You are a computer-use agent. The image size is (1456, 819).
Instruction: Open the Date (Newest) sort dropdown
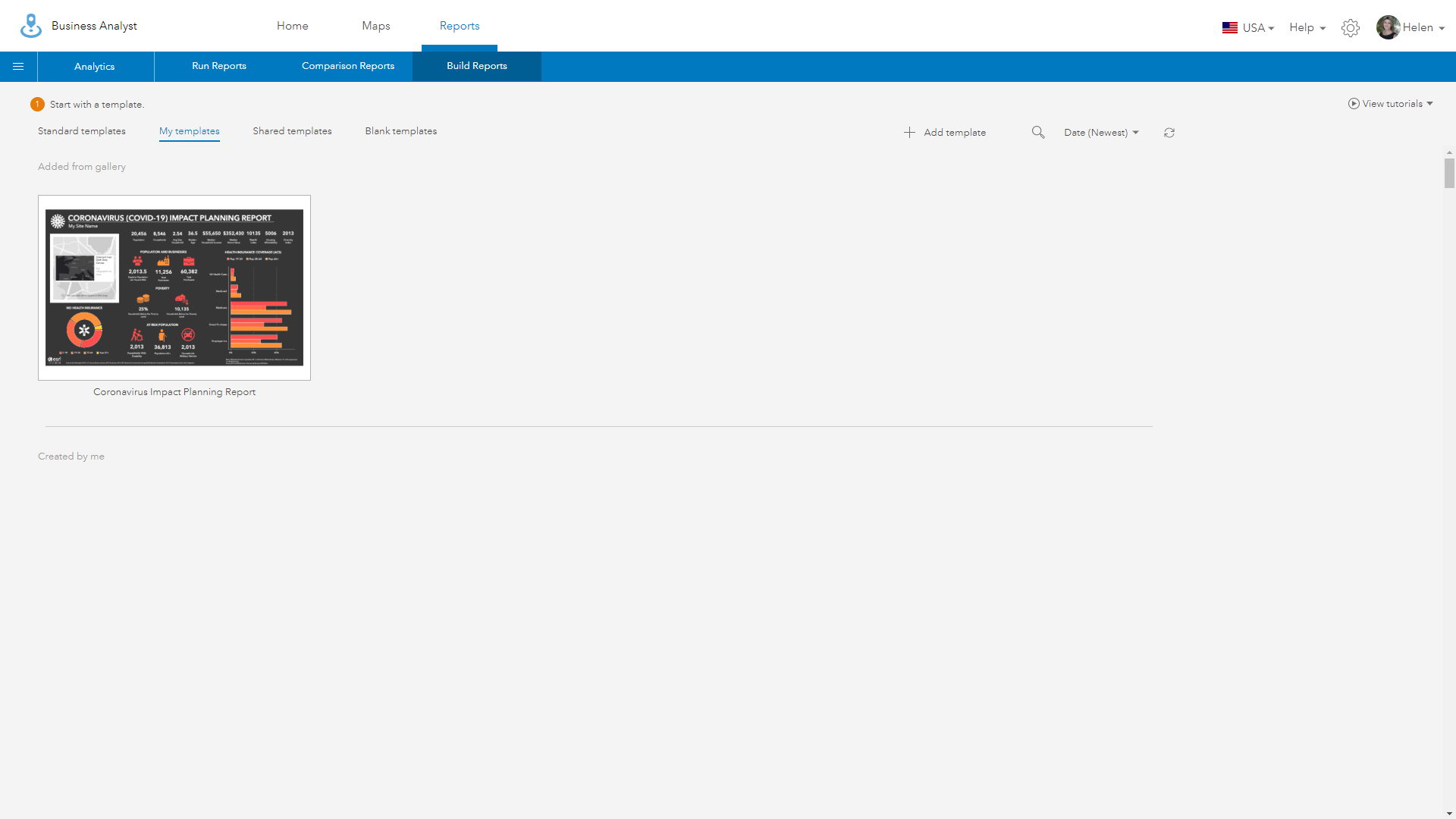(1101, 133)
